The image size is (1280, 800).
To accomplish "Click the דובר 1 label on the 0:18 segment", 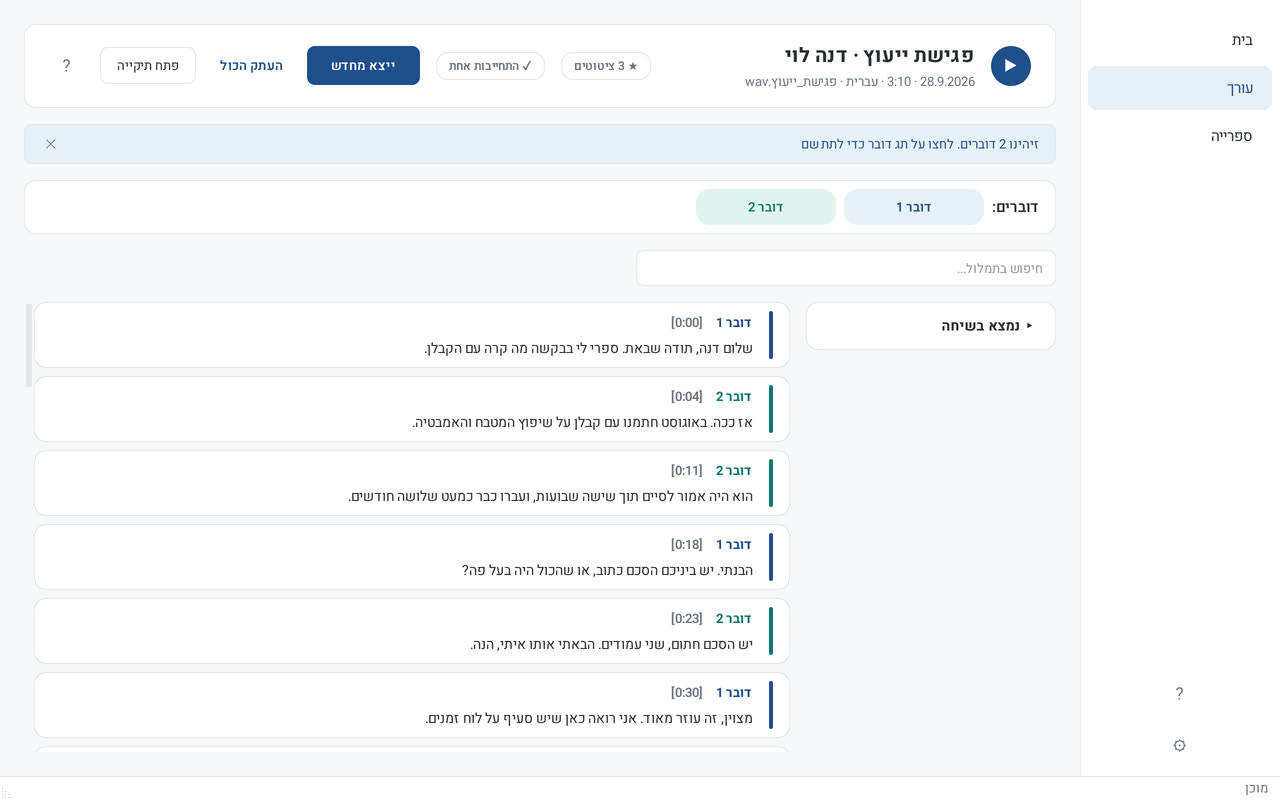I will tap(733, 545).
